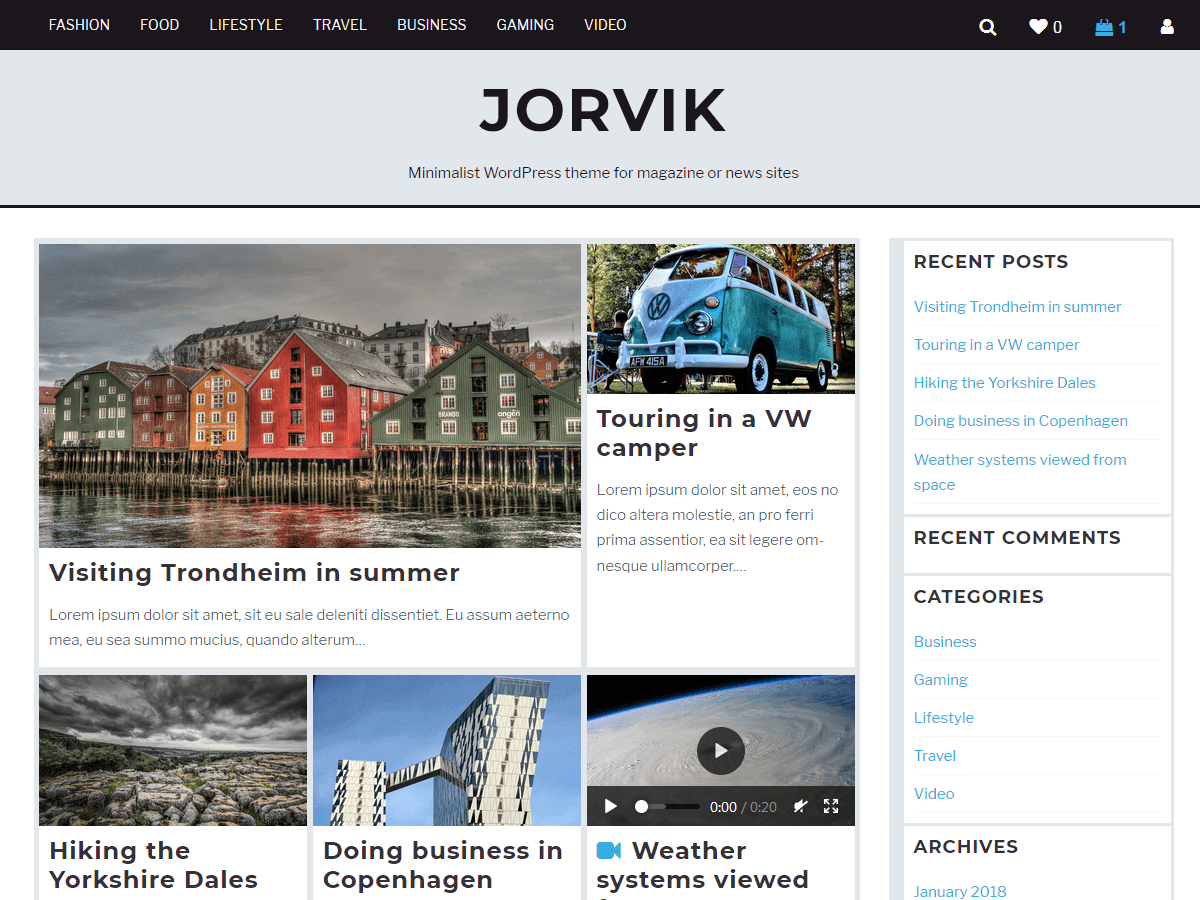
Task: Open the January 2018 archive
Action: point(960,891)
